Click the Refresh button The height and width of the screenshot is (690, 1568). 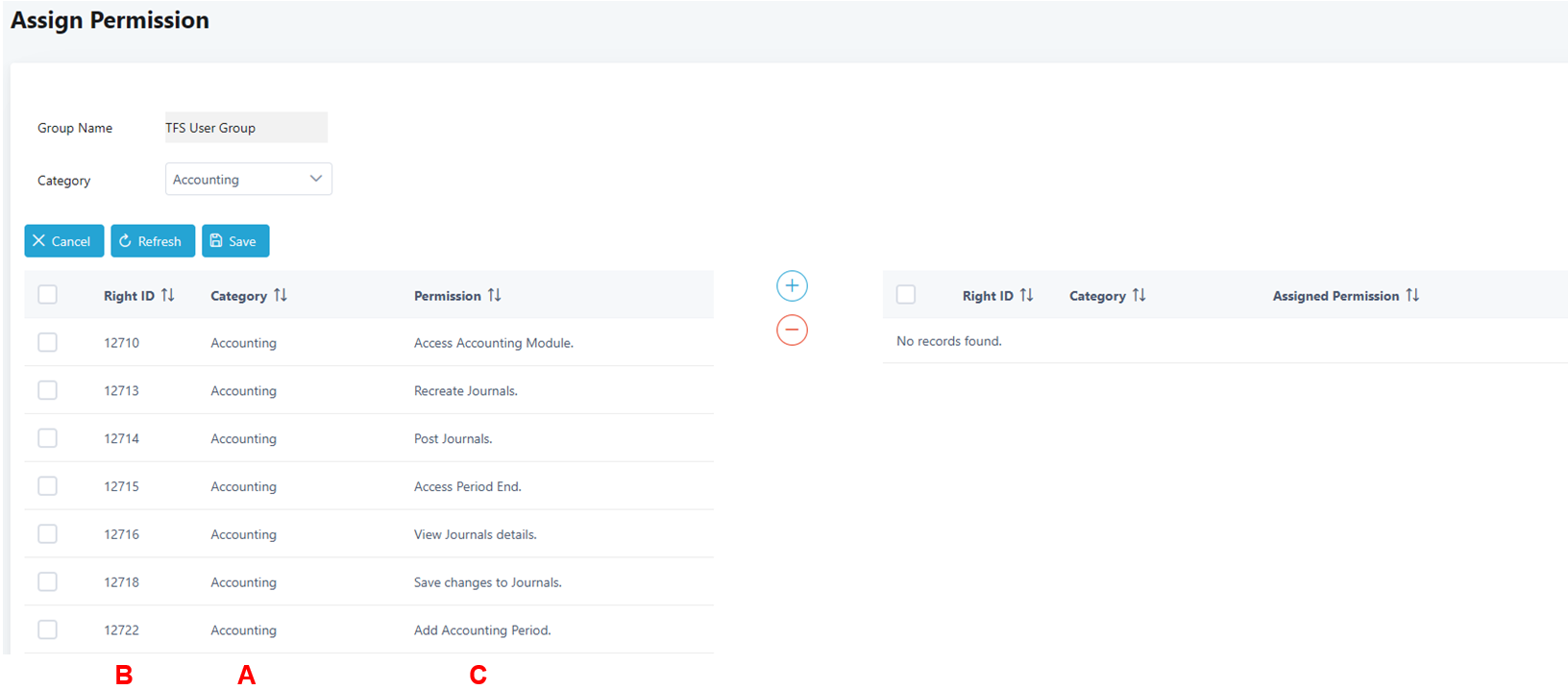click(x=153, y=241)
